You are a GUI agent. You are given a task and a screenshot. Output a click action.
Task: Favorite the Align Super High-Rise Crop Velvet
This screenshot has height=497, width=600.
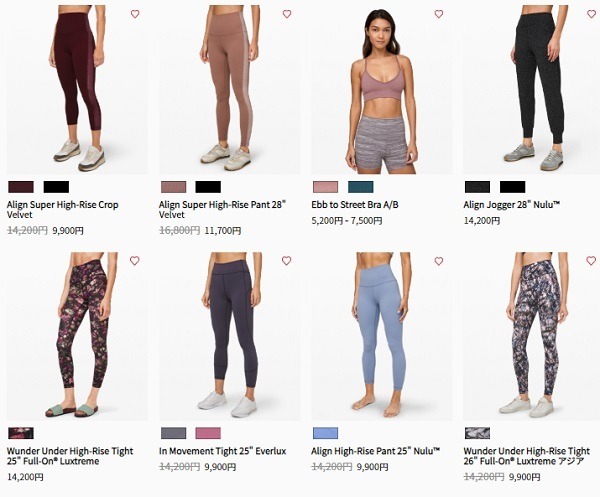(135, 14)
